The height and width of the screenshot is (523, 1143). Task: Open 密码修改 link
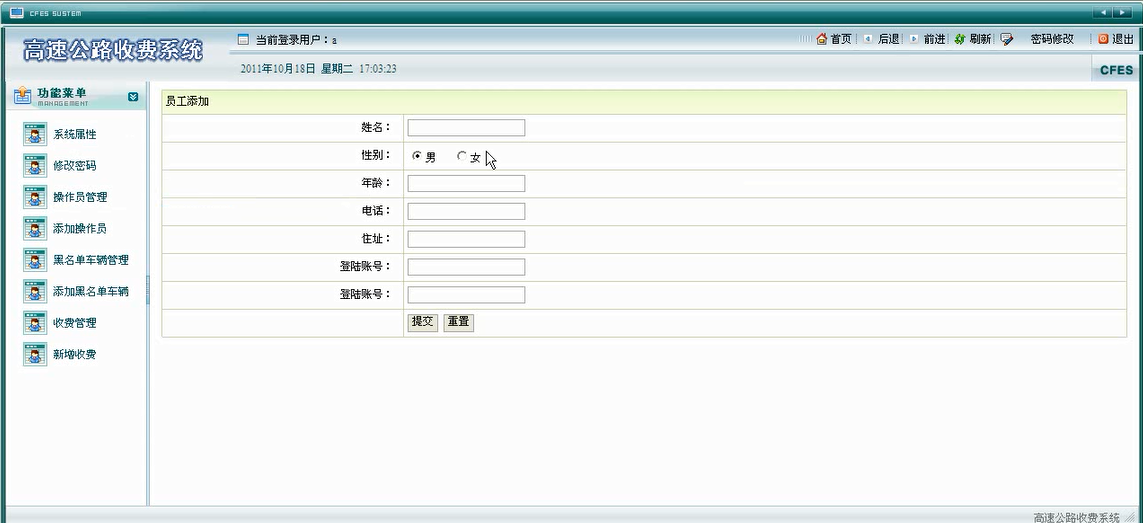pos(1052,39)
